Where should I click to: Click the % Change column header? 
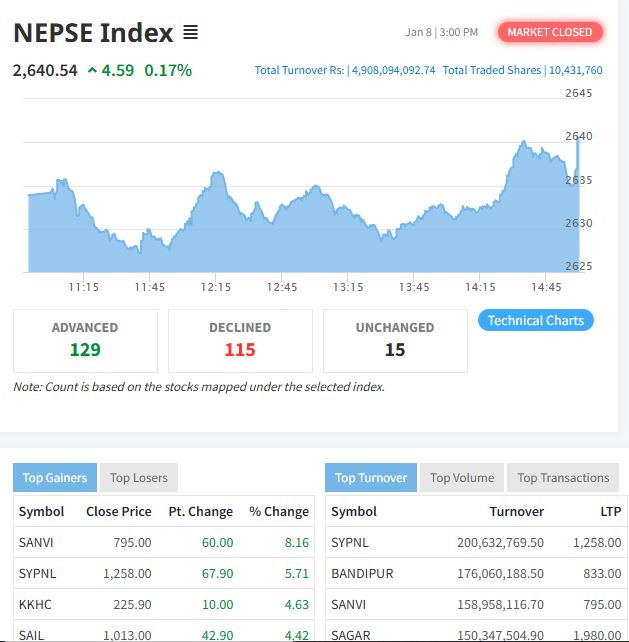point(279,511)
